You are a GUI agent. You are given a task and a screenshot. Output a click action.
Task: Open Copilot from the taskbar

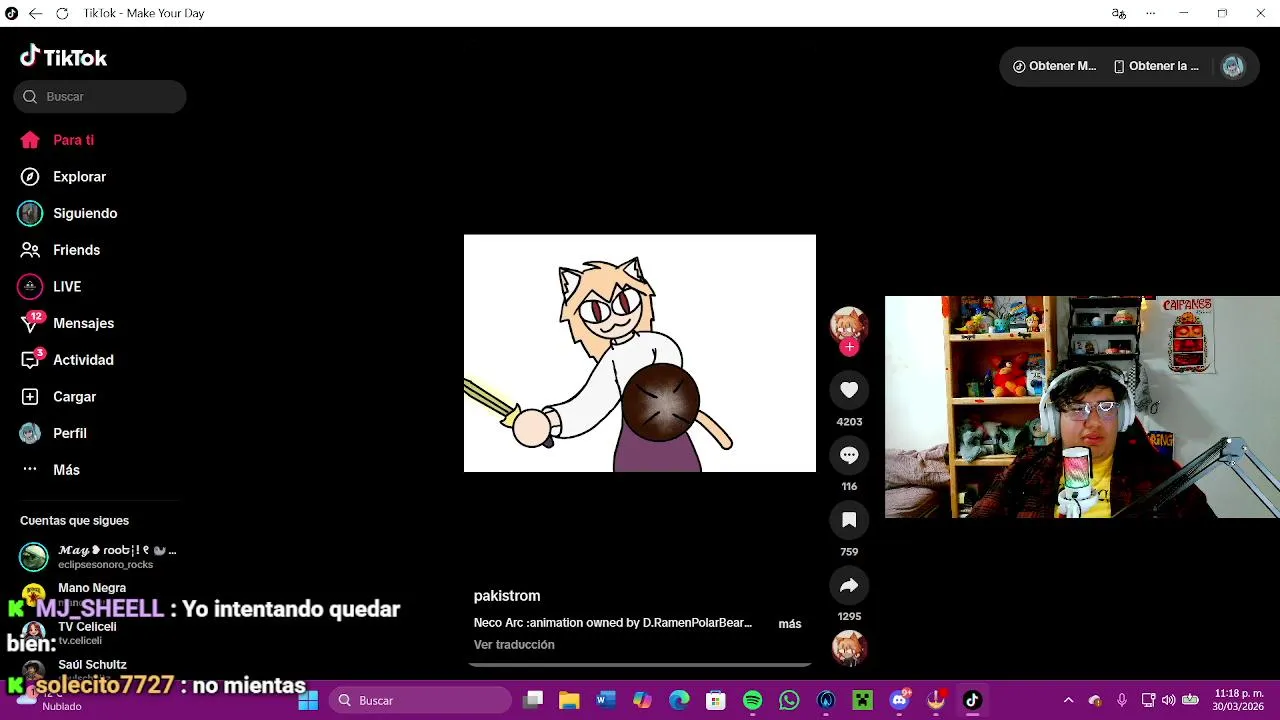point(642,700)
